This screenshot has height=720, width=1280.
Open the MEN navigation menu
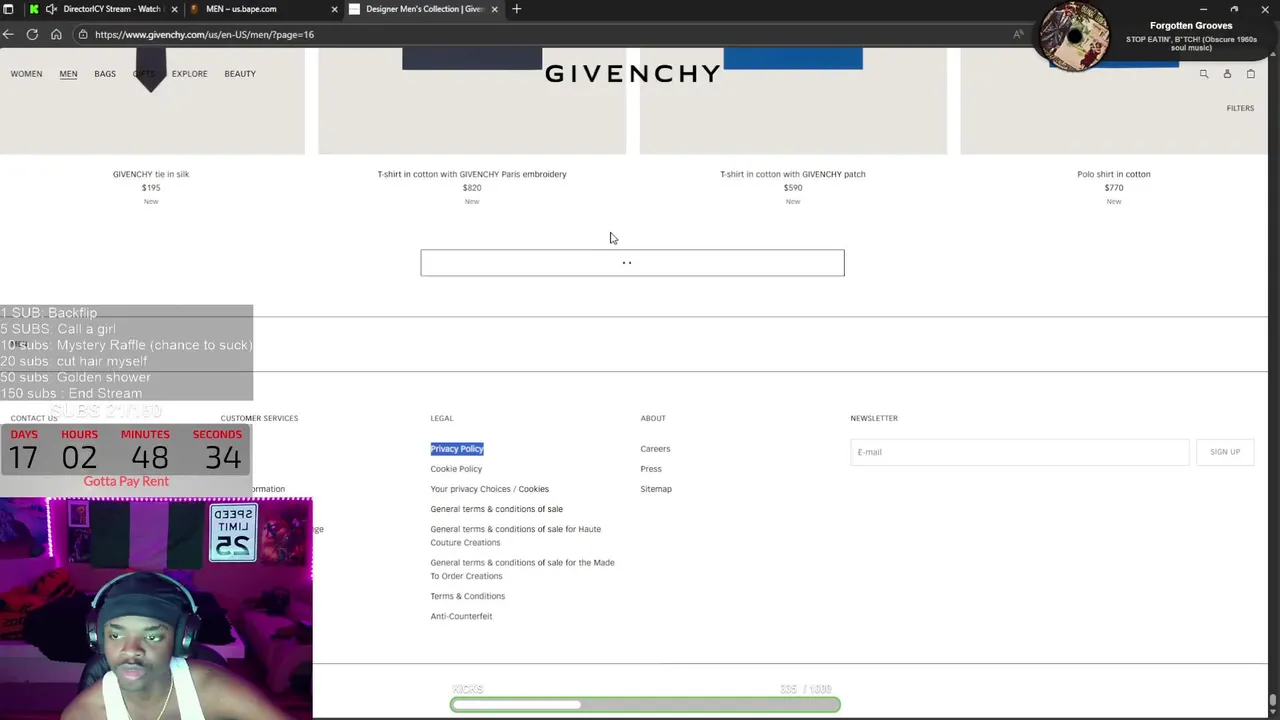pyautogui.click(x=68, y=74)
